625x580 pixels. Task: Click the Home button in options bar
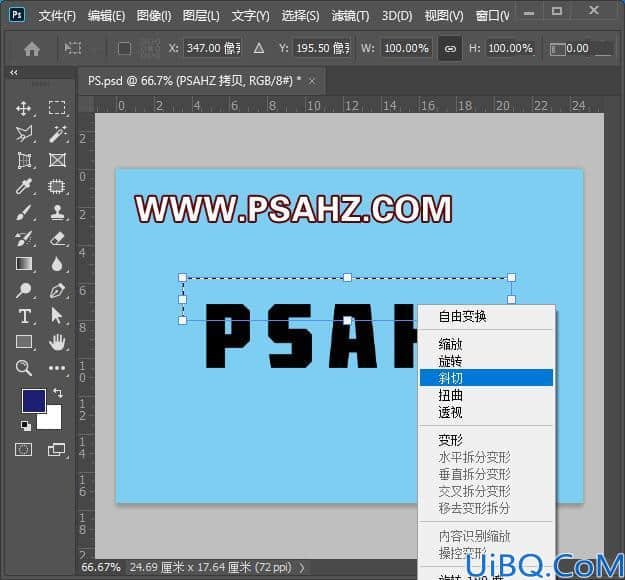click(32, 49)
